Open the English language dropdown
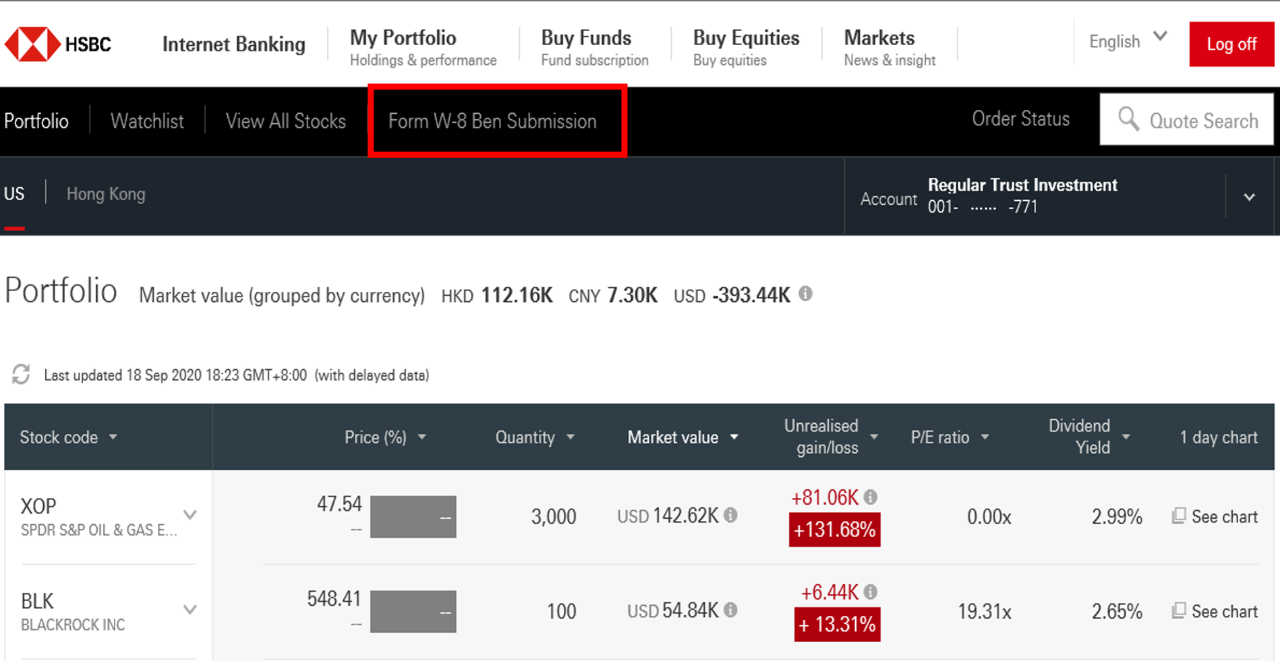 pos(1128,41)
